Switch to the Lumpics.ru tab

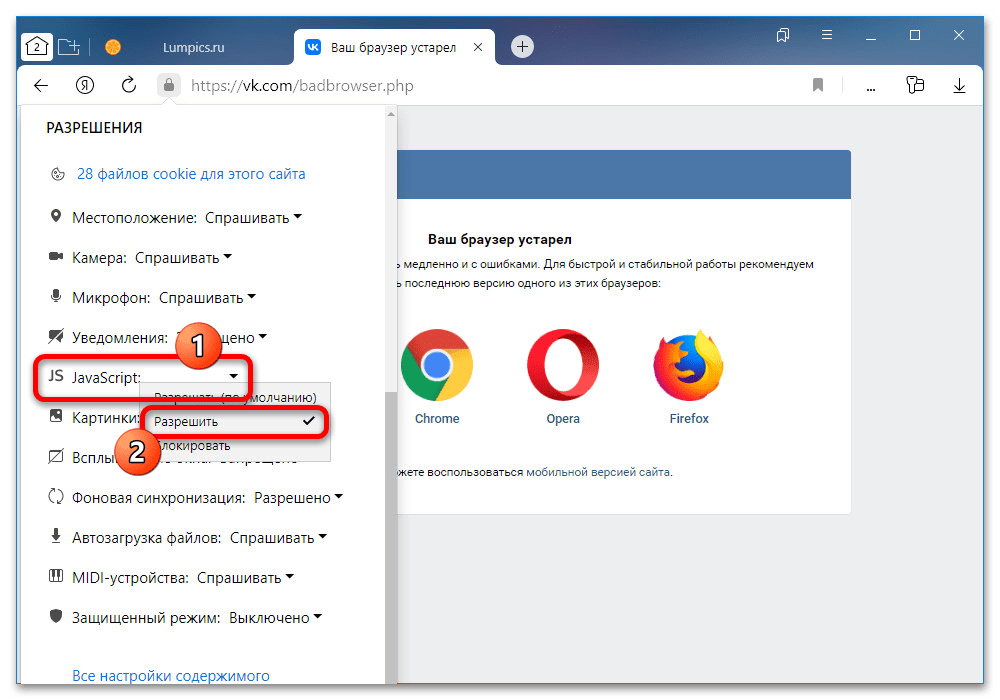pyautogui.click(x=193, y=47)
